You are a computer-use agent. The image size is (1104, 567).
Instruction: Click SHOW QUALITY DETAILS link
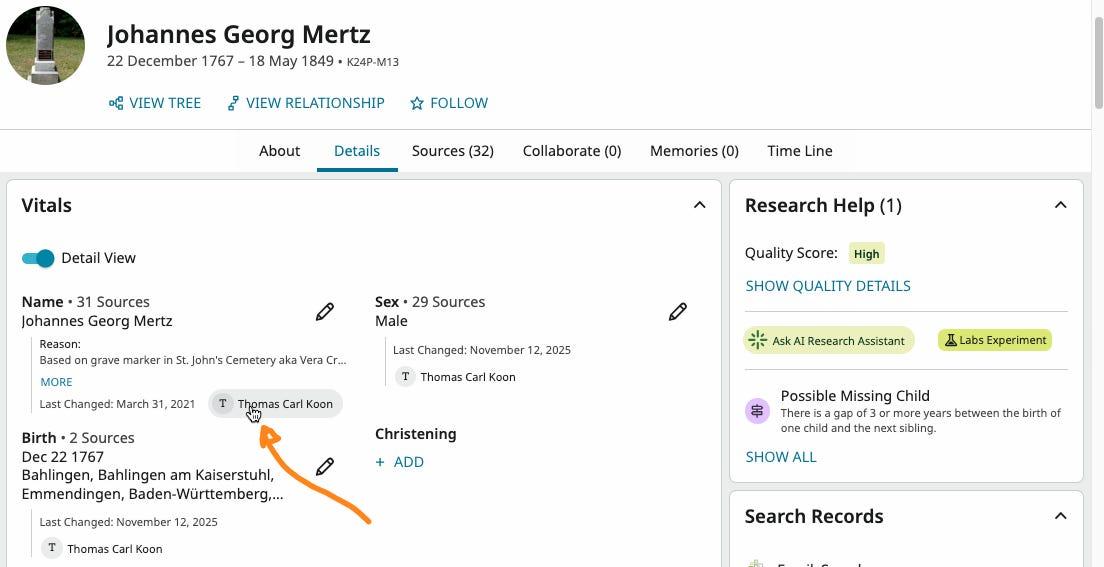click(x=828, y=286)
